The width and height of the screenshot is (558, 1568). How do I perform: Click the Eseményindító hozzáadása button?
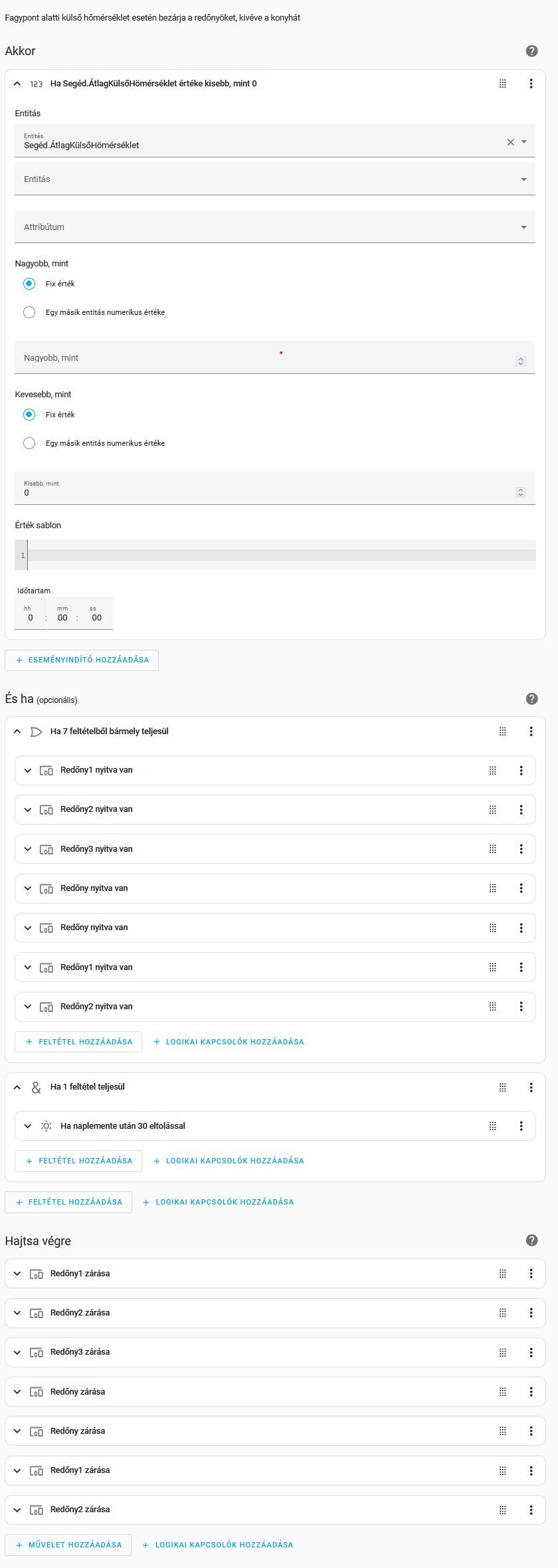click(82, 660)
